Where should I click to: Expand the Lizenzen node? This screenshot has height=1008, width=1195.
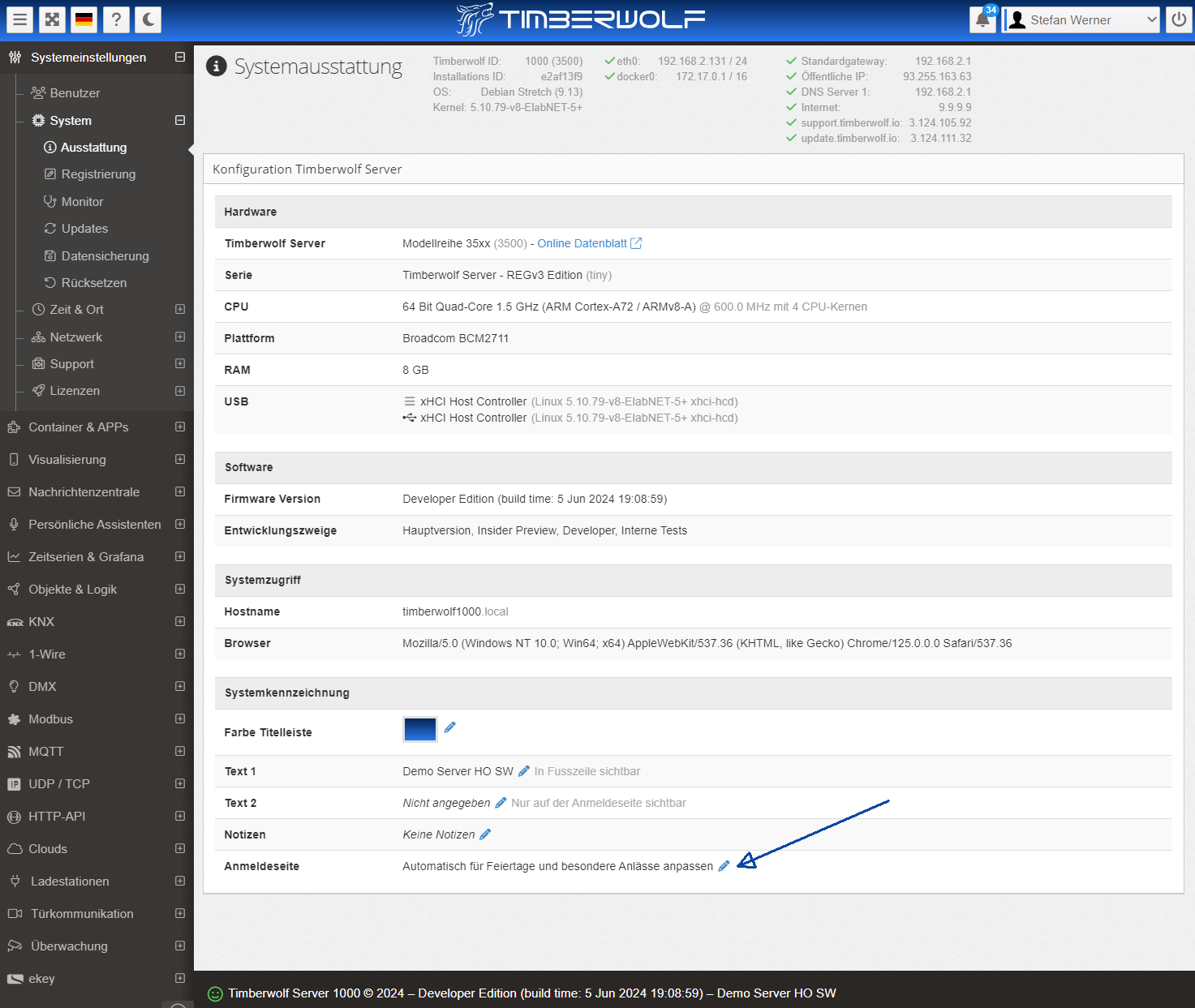(180, 391)
